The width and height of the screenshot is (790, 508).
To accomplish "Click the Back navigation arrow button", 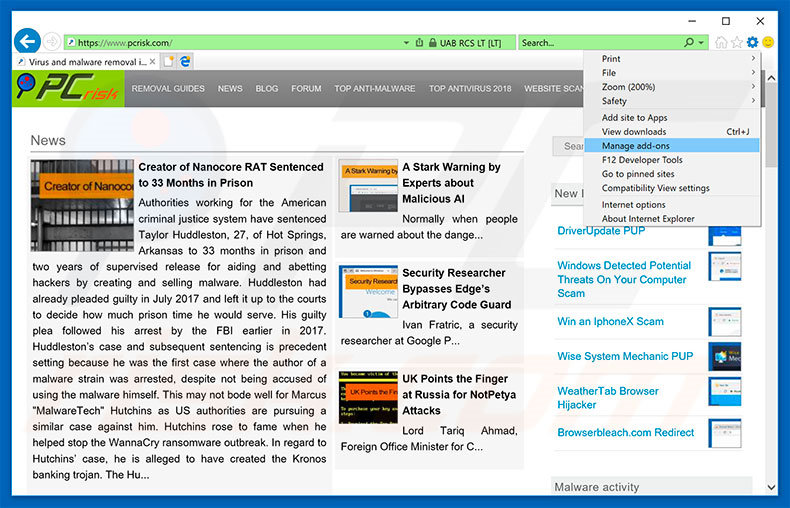I will [27, 42].
